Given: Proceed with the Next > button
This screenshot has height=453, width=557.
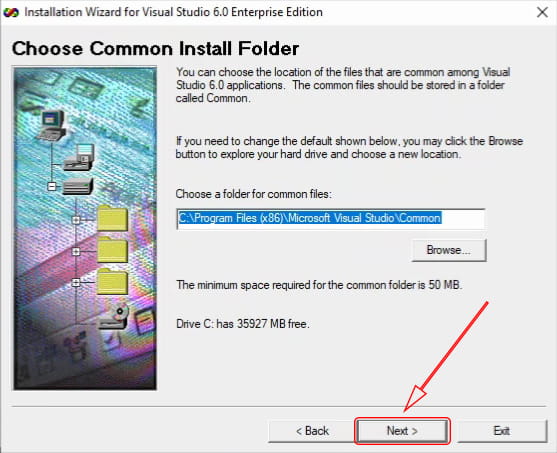Looking at the screenshot, I should pyautogui.click(x=402, y=431).
